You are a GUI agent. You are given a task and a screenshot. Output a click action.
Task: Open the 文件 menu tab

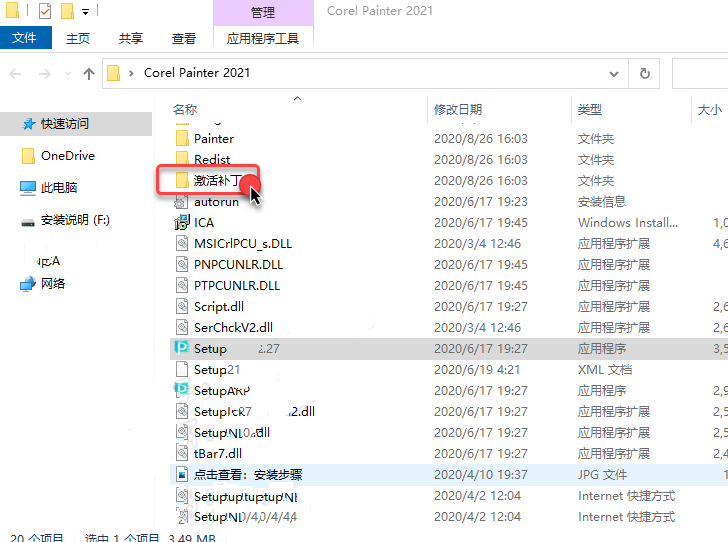(25, 38)
